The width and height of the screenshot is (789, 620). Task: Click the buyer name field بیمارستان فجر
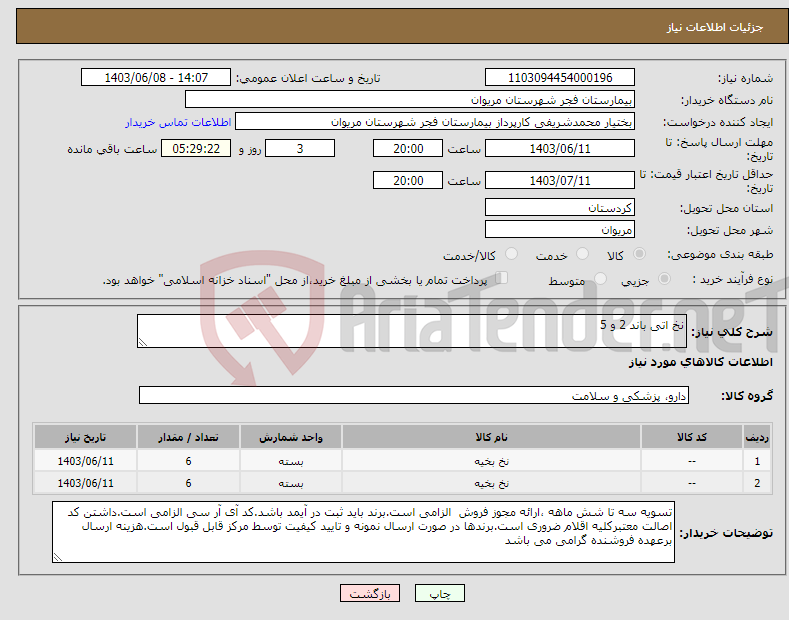[410, 100]
